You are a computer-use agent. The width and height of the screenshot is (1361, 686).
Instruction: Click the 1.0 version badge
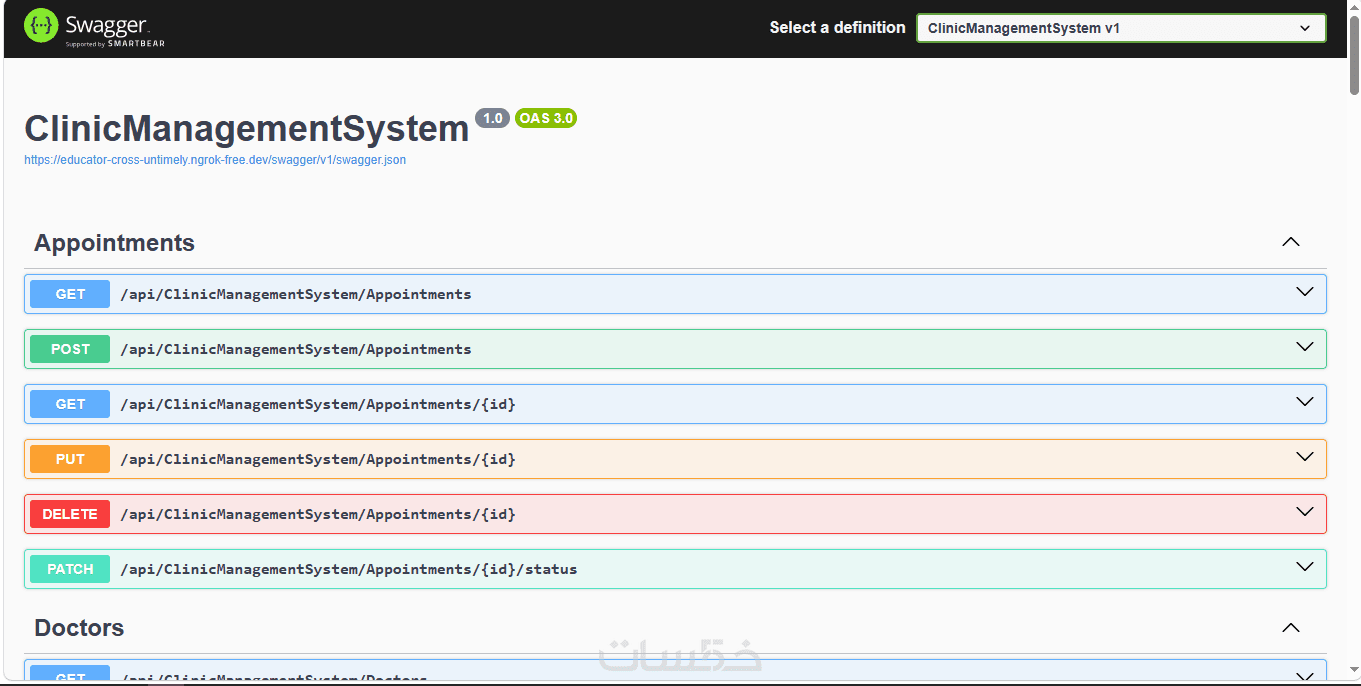(x=492, y=118)
